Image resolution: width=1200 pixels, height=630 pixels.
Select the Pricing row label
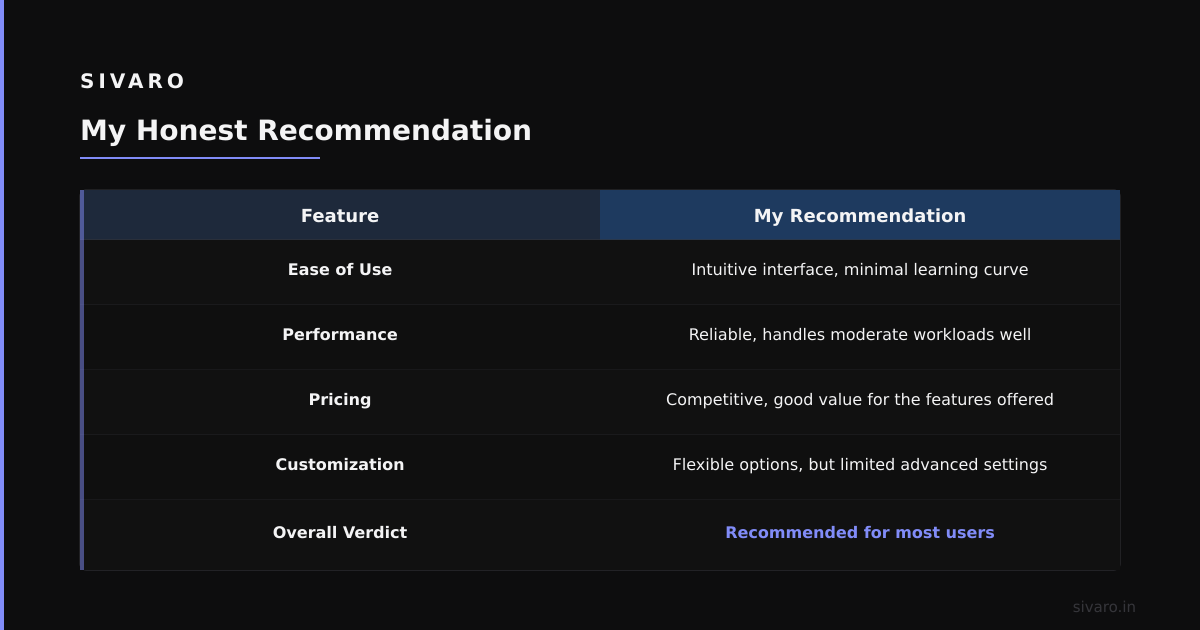340,400
